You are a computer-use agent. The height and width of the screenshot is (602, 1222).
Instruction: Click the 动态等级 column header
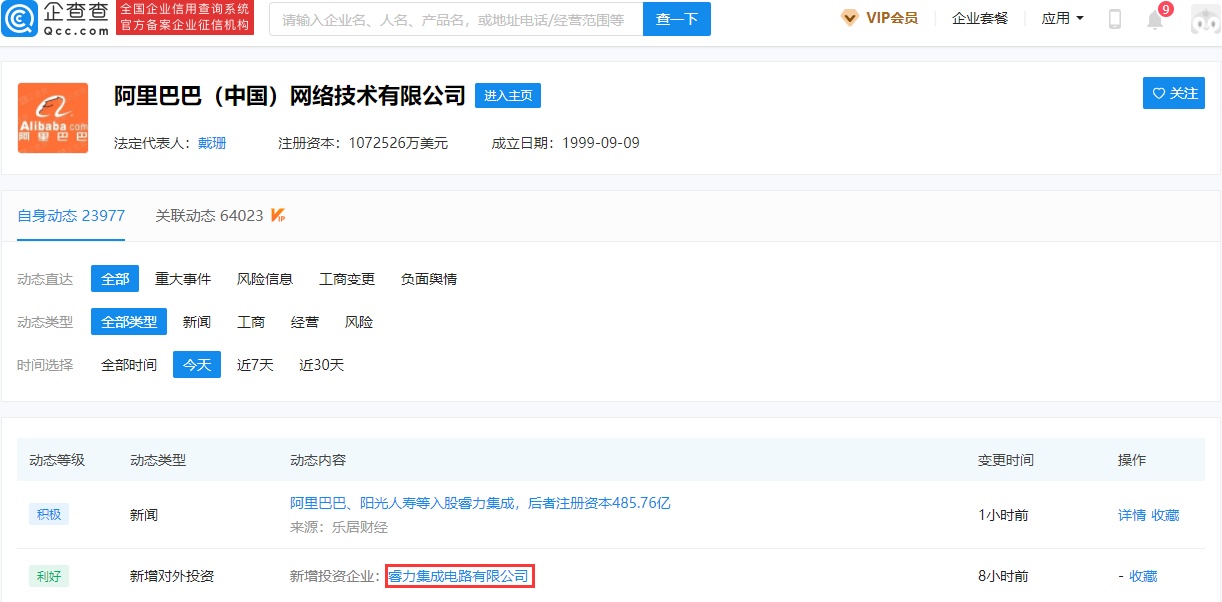coord(57,460)
